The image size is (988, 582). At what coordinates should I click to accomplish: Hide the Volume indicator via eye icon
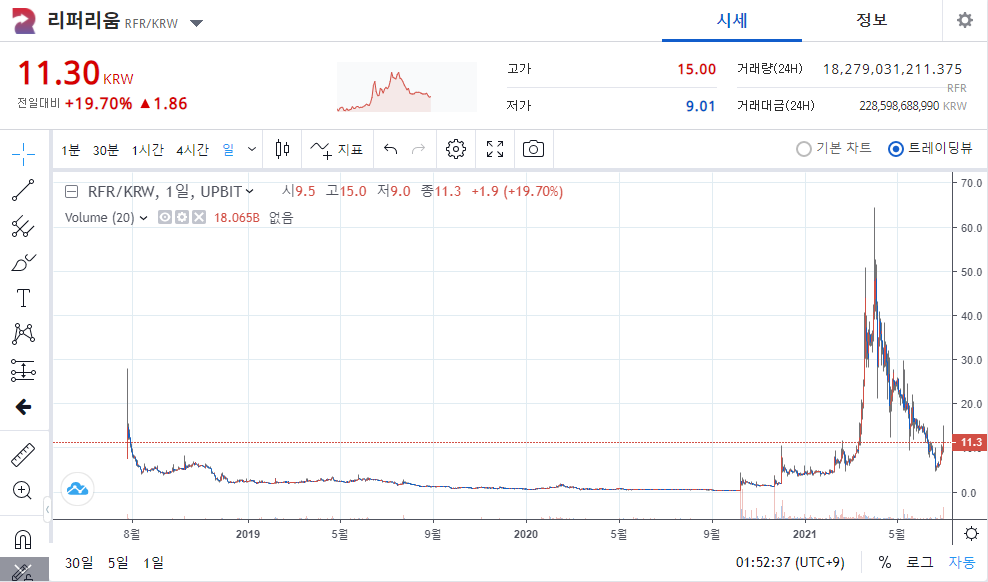click(164, 217)
